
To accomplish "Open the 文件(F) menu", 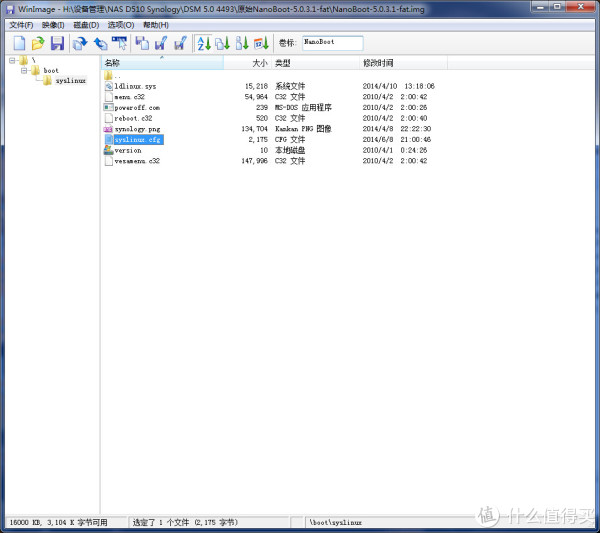I will pyautogui.click(x=21, y=24).
